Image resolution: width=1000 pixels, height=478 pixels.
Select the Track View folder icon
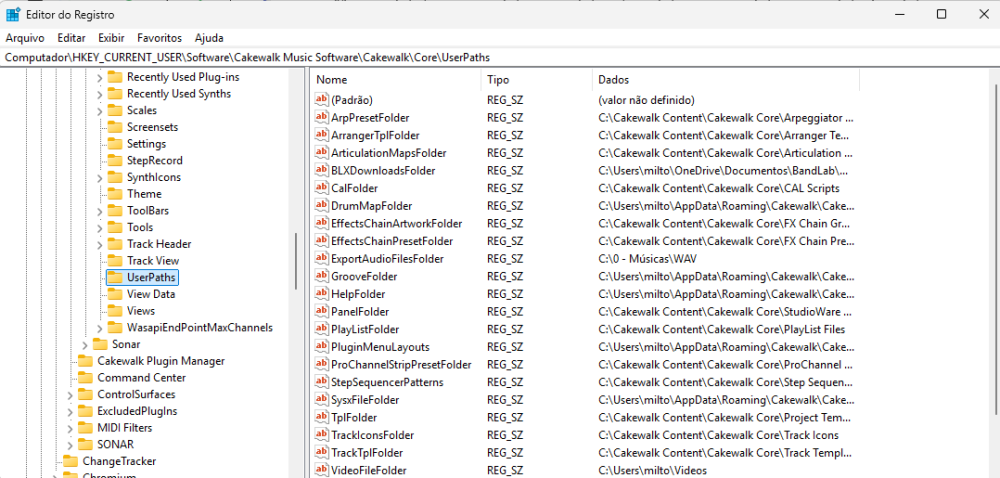point(115,261)
